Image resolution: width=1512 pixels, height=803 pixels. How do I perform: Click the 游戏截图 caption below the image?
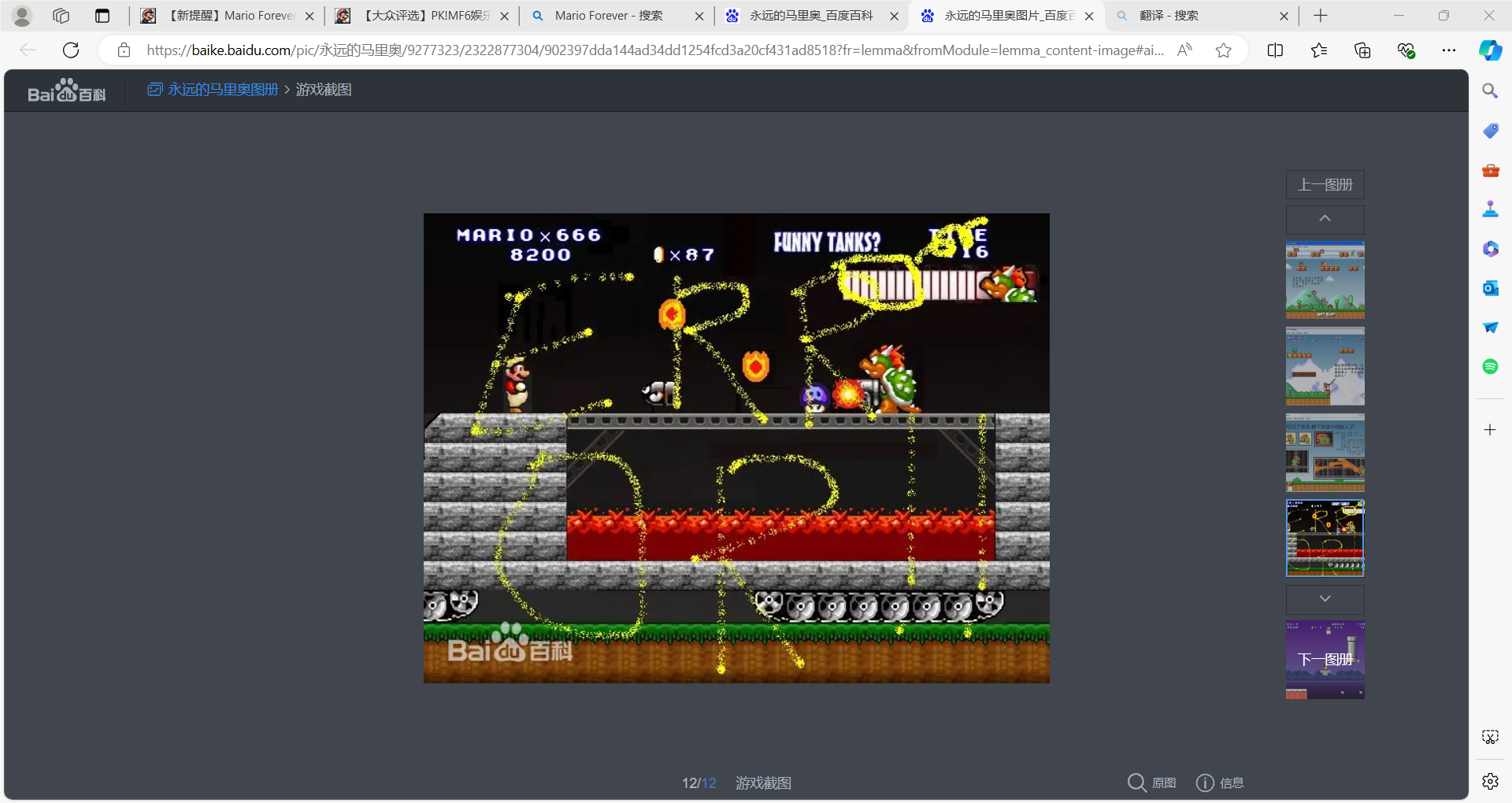click(763, 783)
